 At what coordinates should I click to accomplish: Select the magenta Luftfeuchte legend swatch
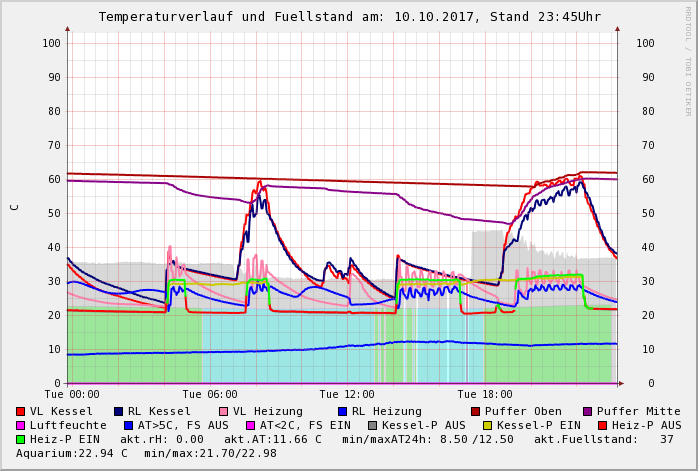click(x=21, y=425)
